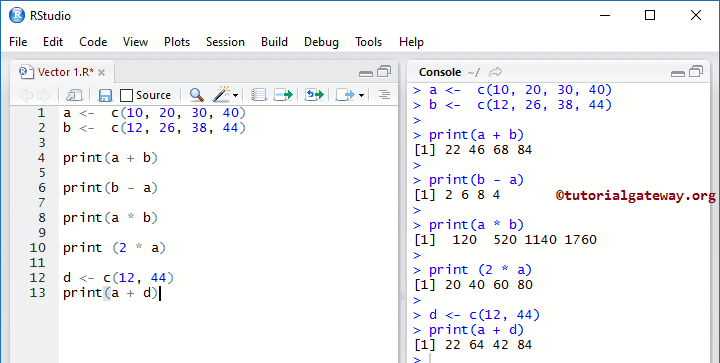This screenshot has width=720, height=363.
Task: Open the Plots menu
Action: pos(177,42)
